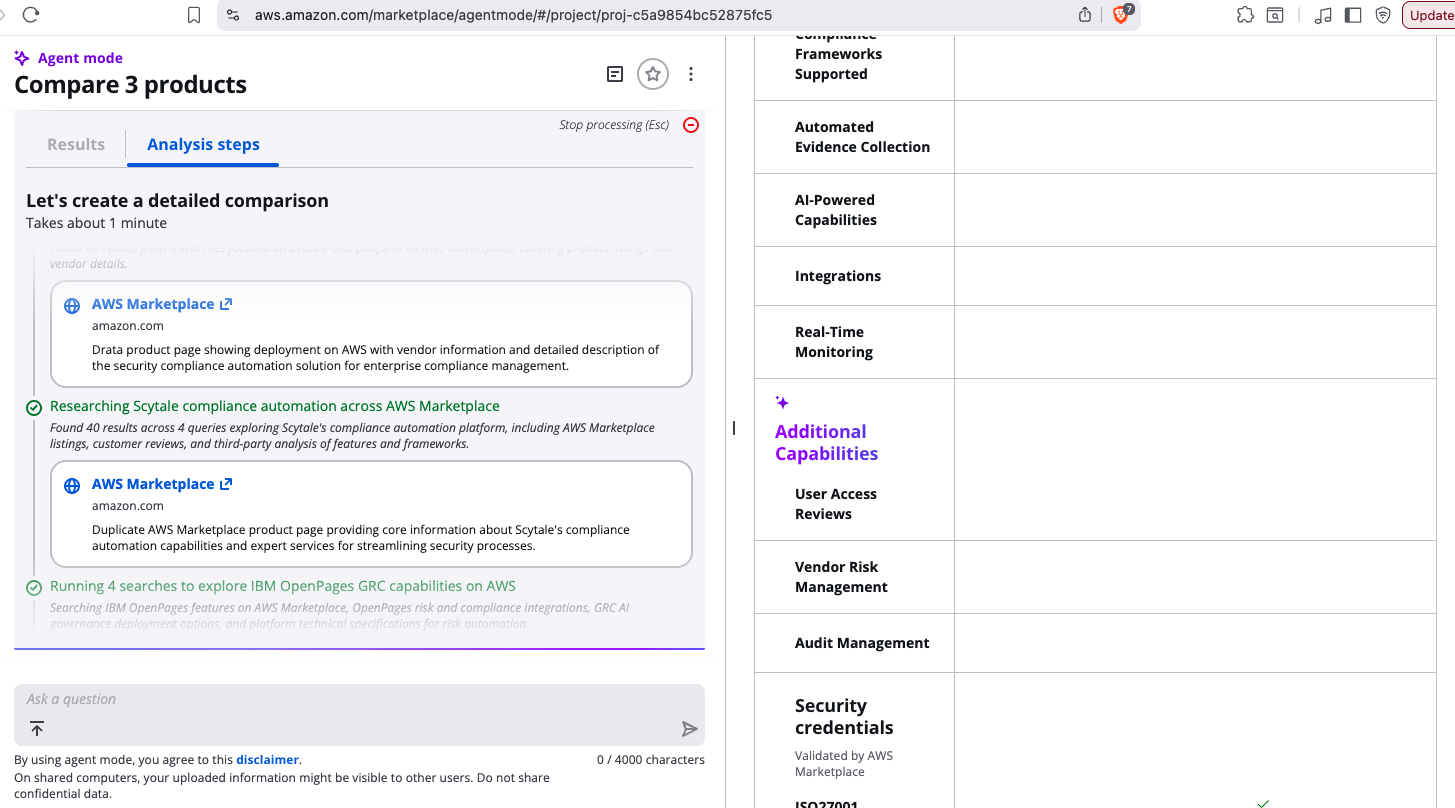
Task: Open the notes panel icon beside star
Action: [x=615, y=74]
